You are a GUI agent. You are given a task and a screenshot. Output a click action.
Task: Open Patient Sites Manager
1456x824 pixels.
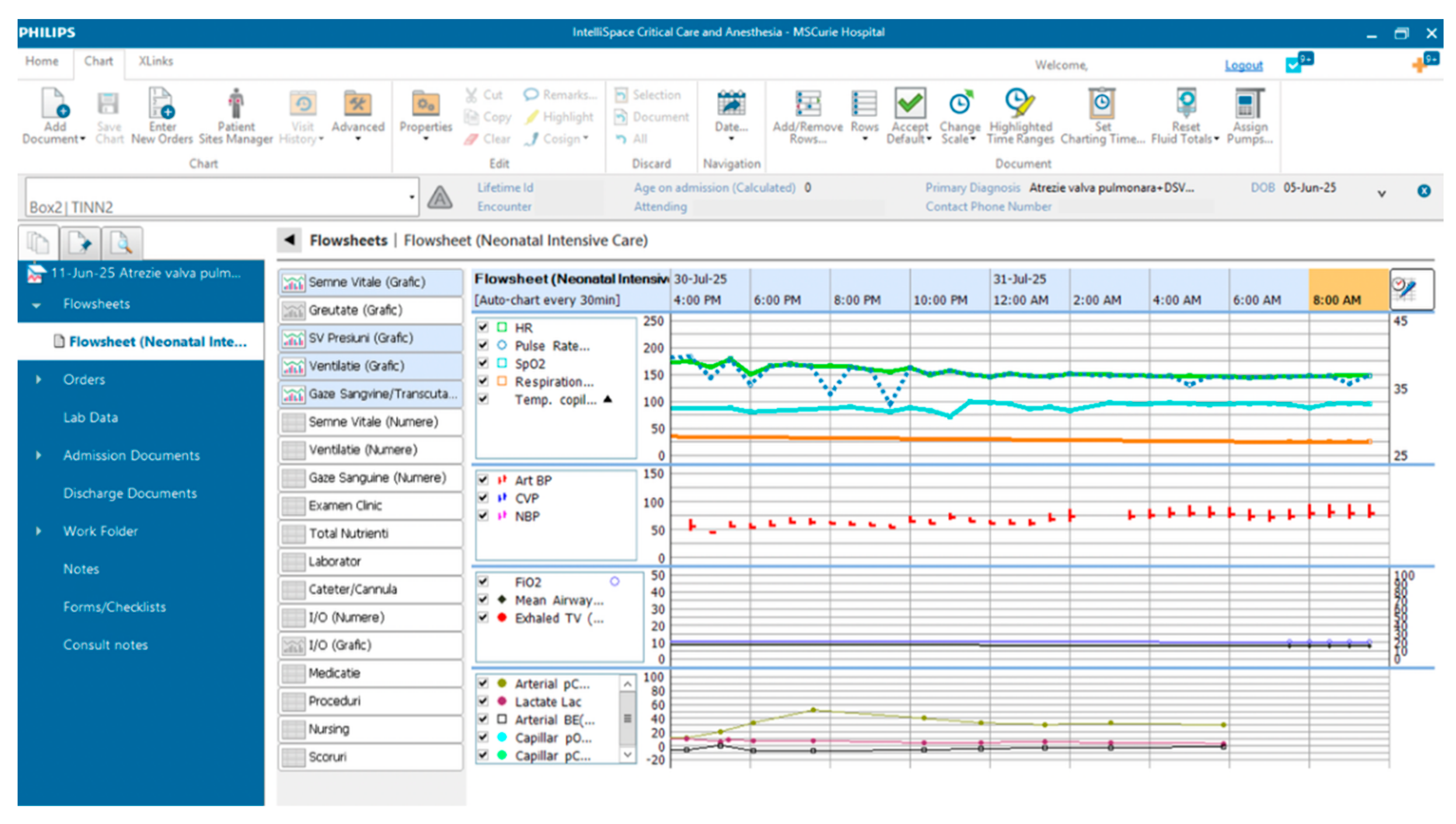pyautogui.click(x=236, y=105)
